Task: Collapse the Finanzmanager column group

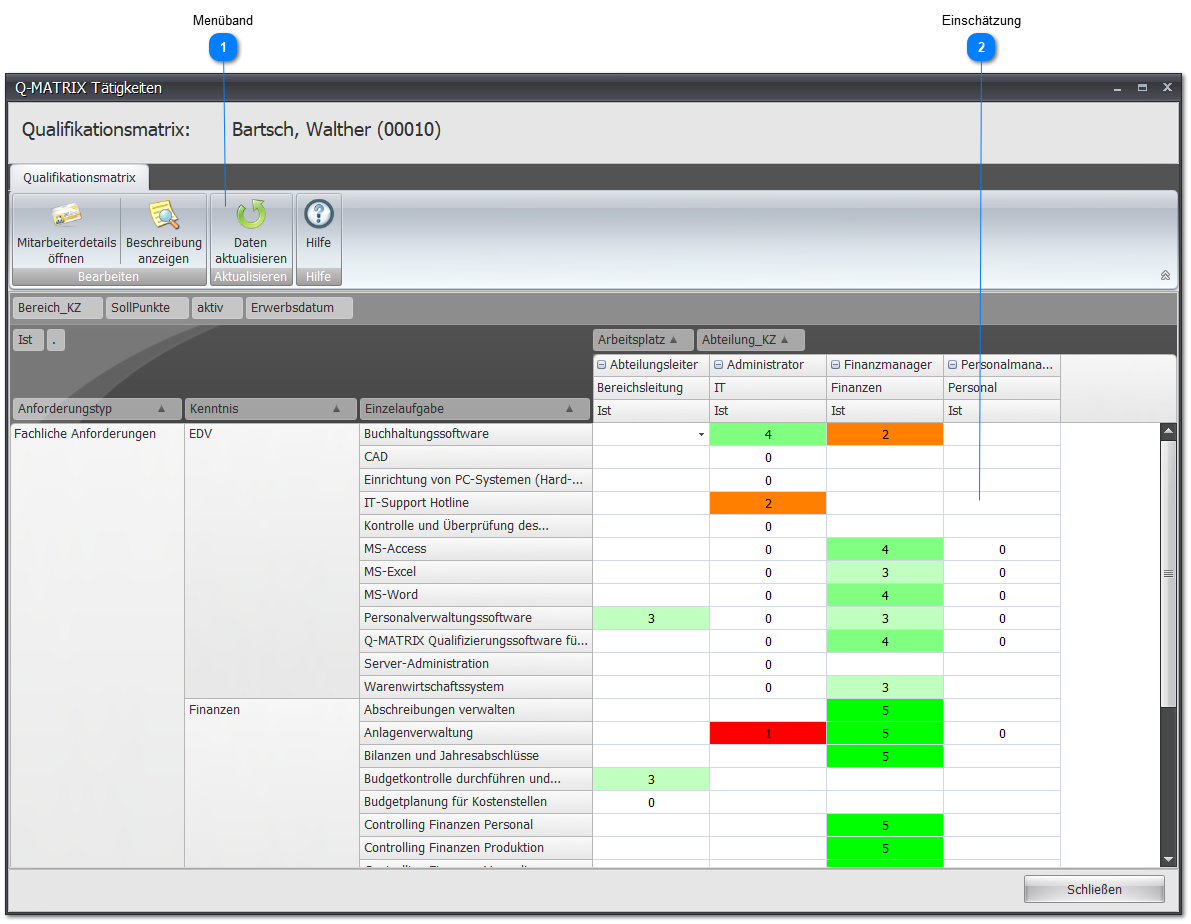Action: point(836,365)
